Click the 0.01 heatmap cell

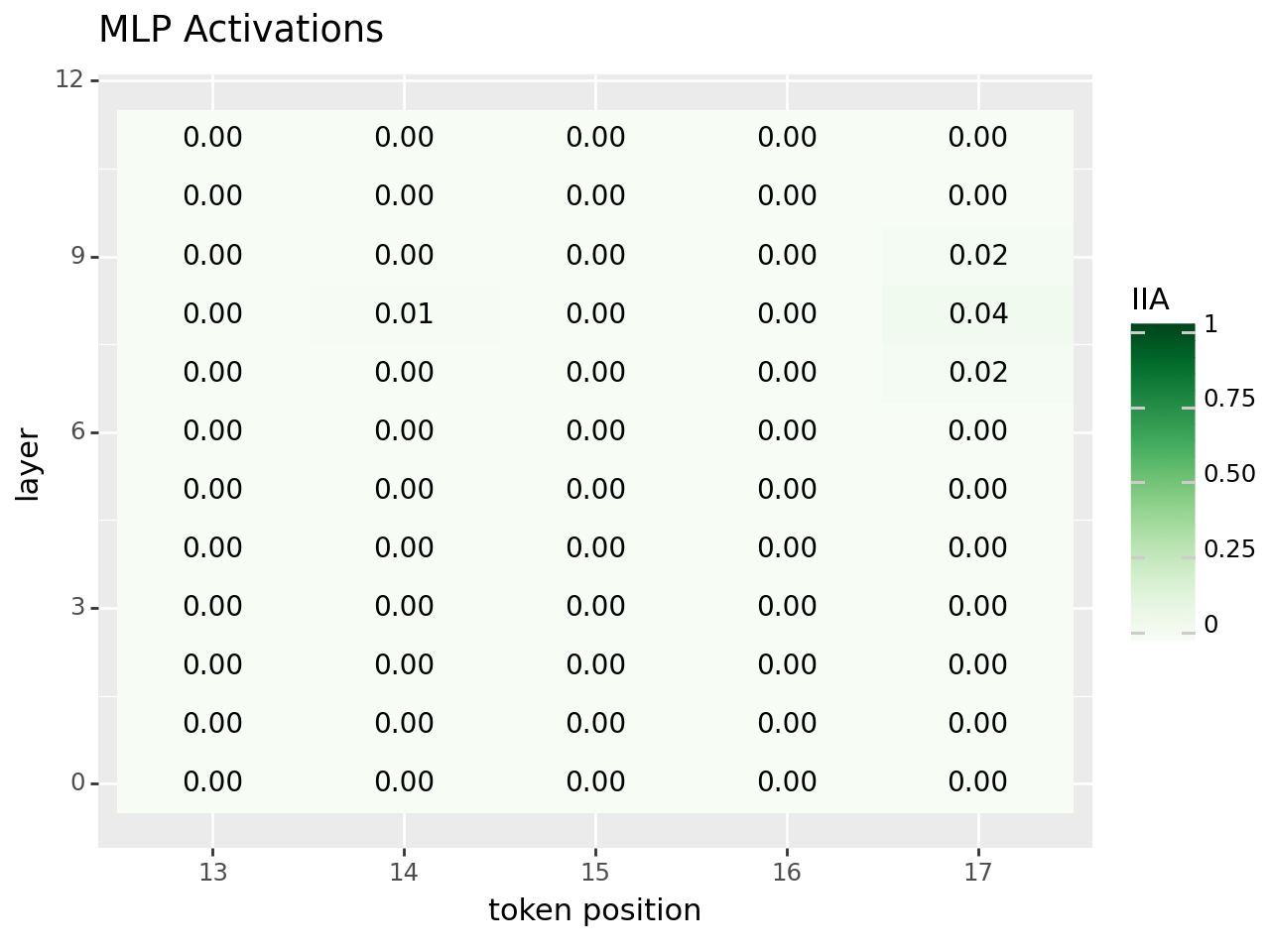point(404,314)
